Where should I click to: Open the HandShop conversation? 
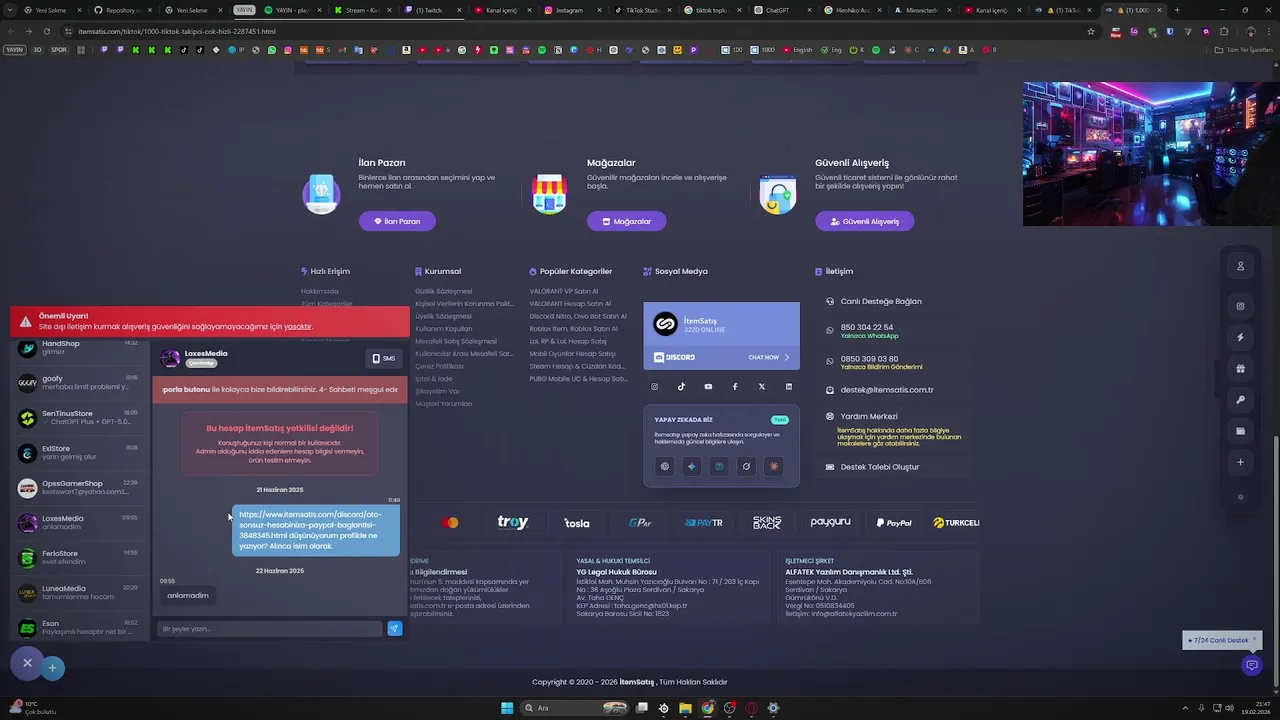80,347
